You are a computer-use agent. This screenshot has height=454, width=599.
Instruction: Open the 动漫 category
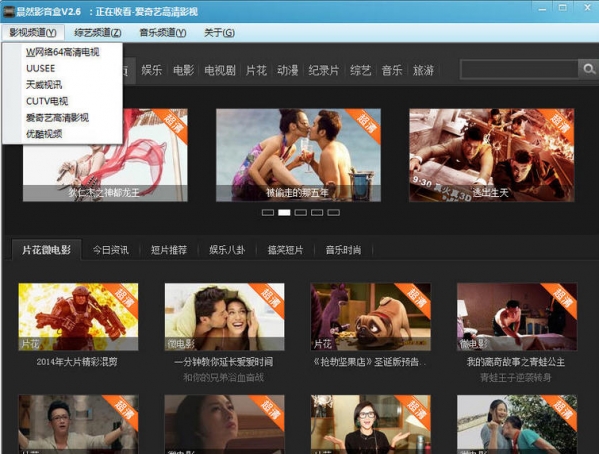tap(288, 70)
